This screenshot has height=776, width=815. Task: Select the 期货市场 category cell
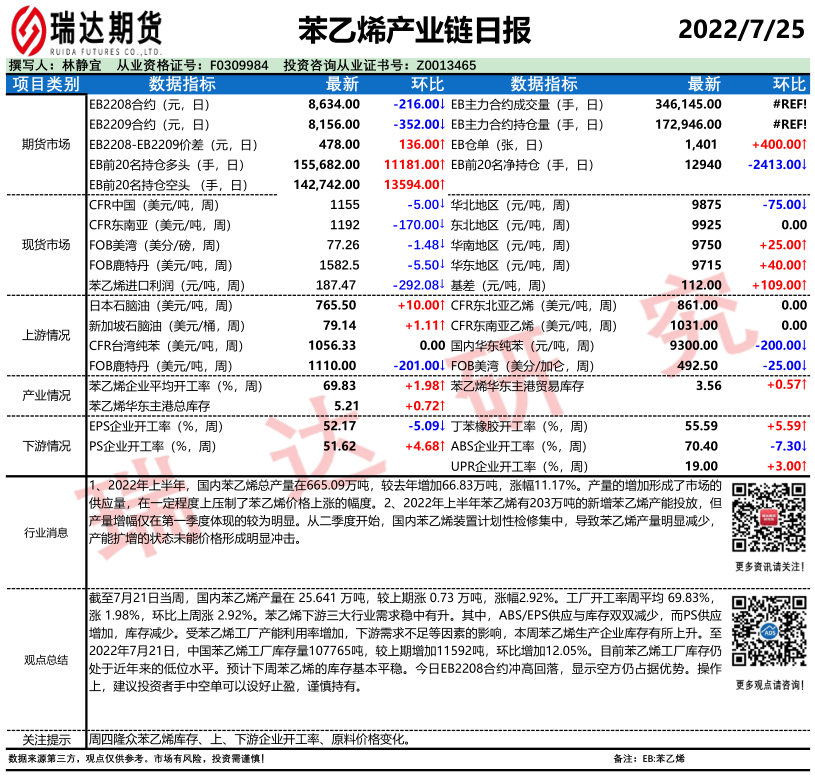[45, 144]
